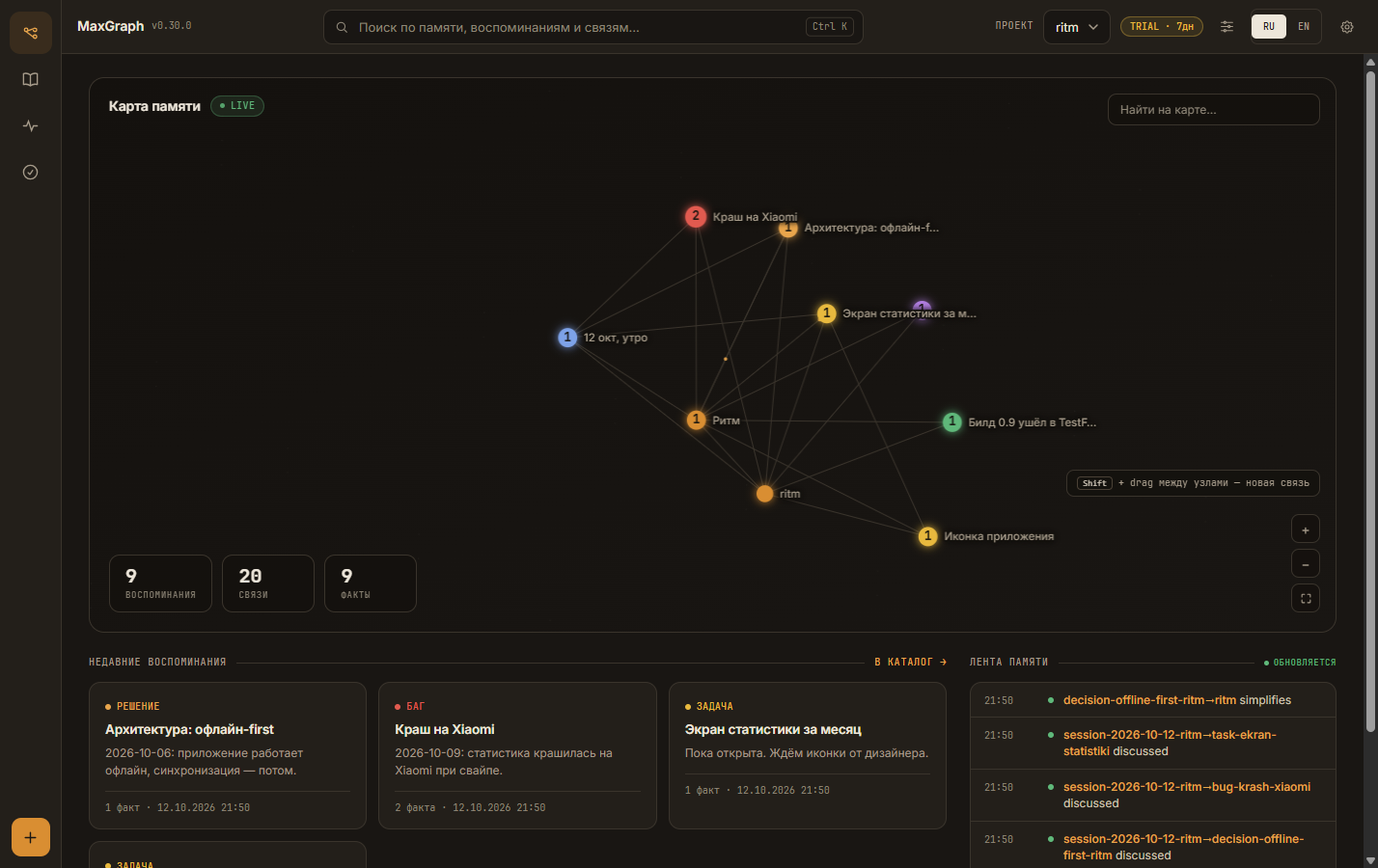1378x868 pixels.
Task: Select the Экран статистики за м... node
Action: click(x=826, y=313)
